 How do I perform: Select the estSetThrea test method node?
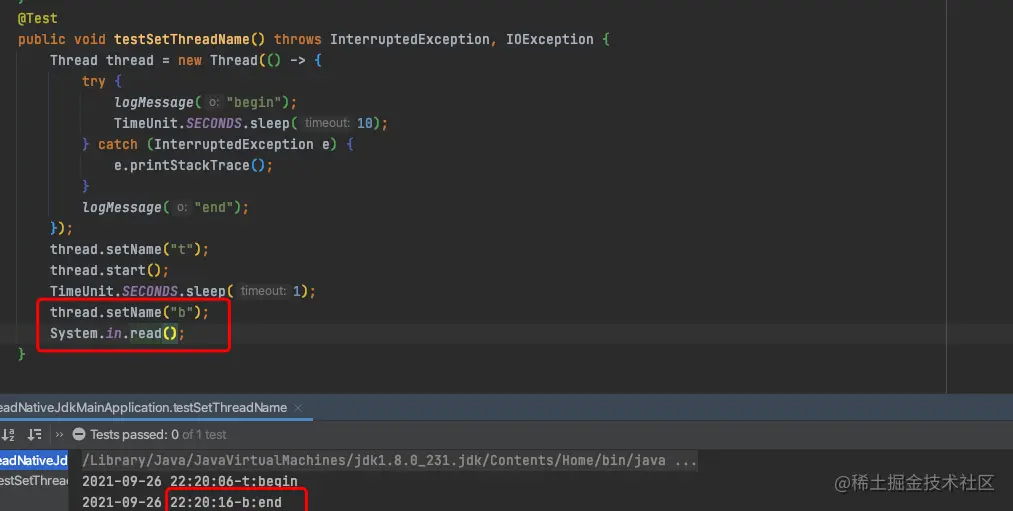[x=34, y=481]
